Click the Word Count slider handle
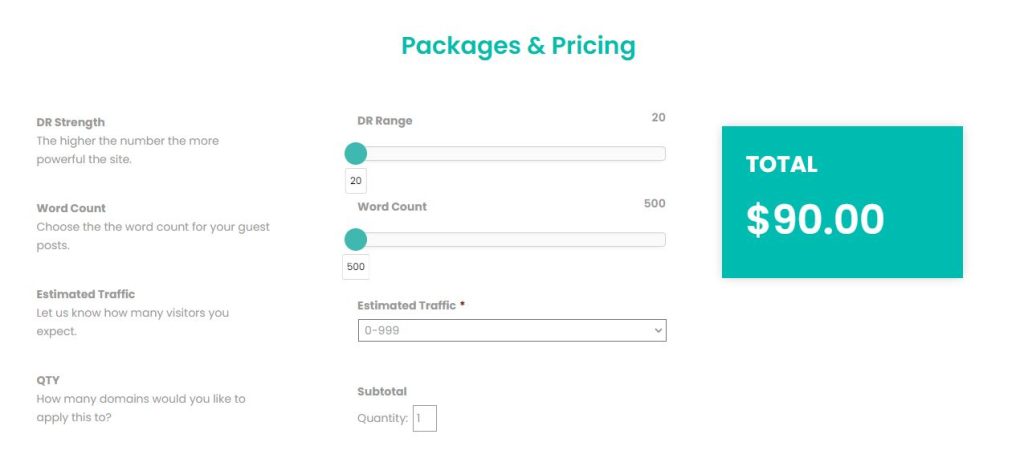The image size is (1024, 467). tap(356, 239)
